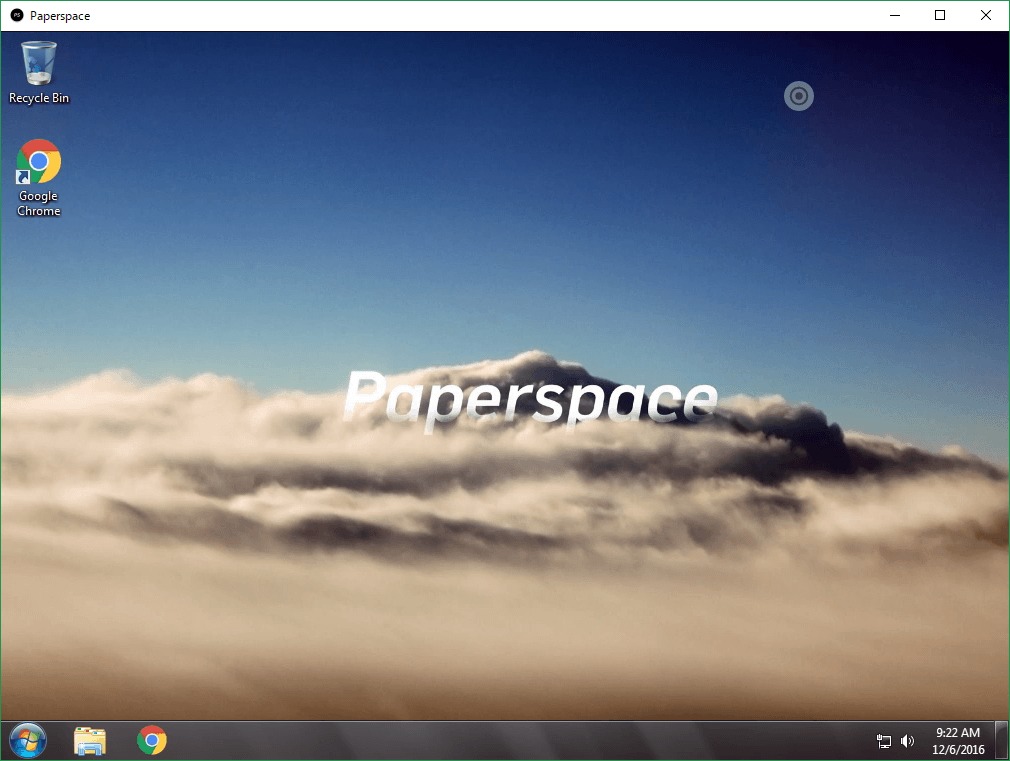Click the Paperspace logo in the title bar
The width and height of the screenshot is (1010, 761).
coord(17,15)
